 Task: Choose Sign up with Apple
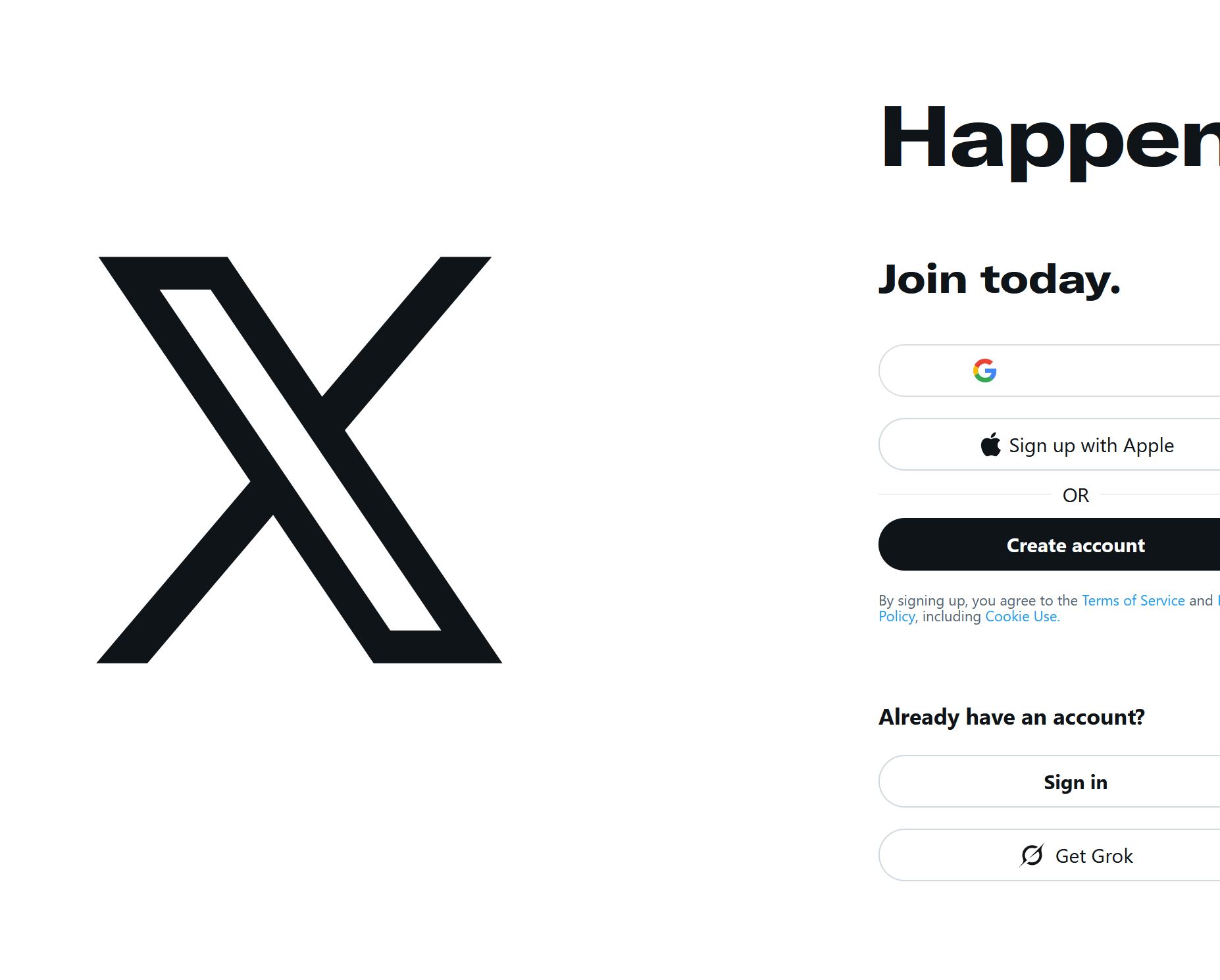point(1090,445)
